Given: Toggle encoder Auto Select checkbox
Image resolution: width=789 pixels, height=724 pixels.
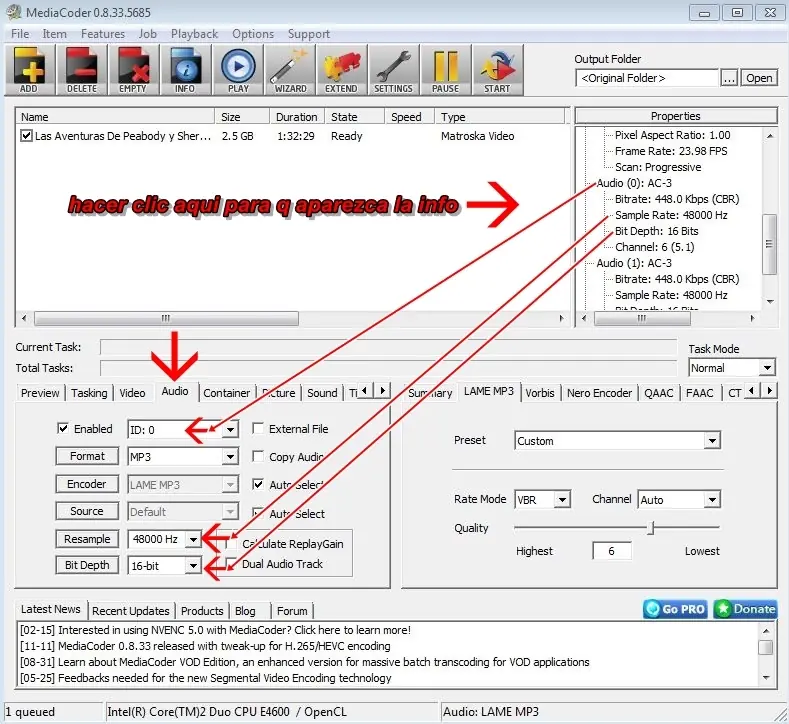Looking at the screenshot, I should point(258,484).
